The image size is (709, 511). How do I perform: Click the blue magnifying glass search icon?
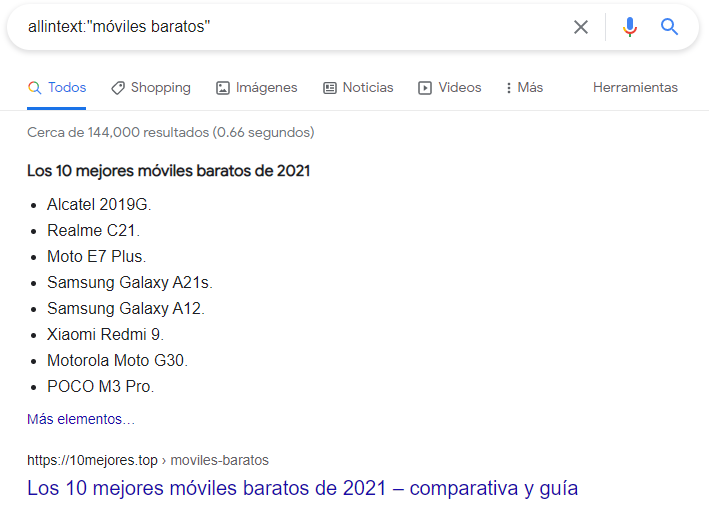[x=669, y=27]
